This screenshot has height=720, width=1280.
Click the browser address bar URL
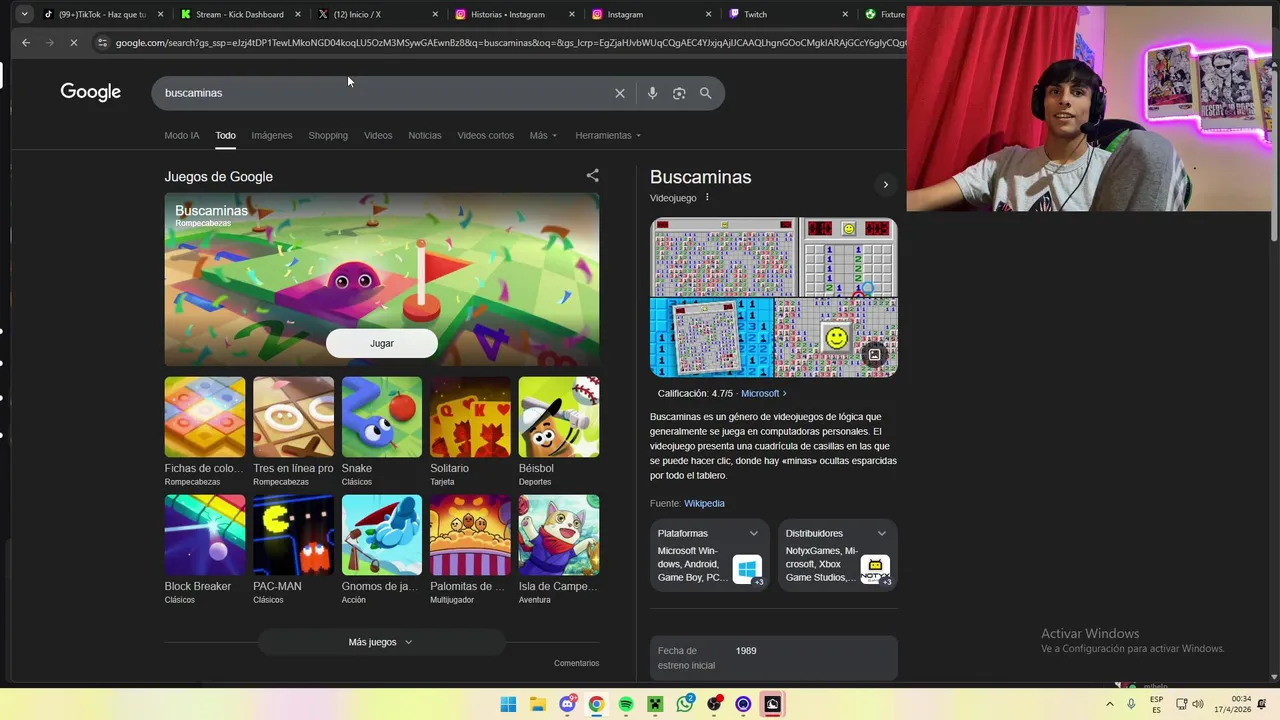click(x=510, y=43)
